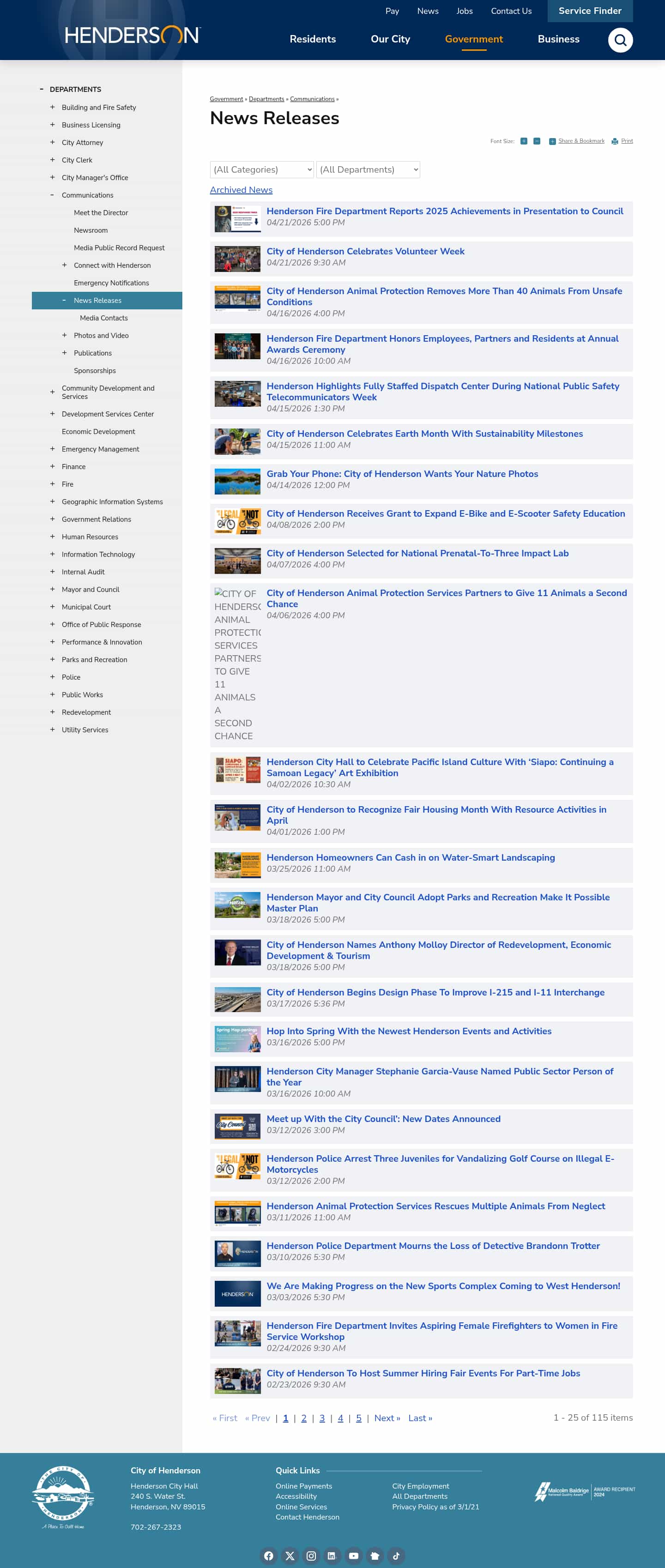This screenshot has height=1568, width=665.
Task: Open the site search magnifier icon
Action: click(620, 40)
